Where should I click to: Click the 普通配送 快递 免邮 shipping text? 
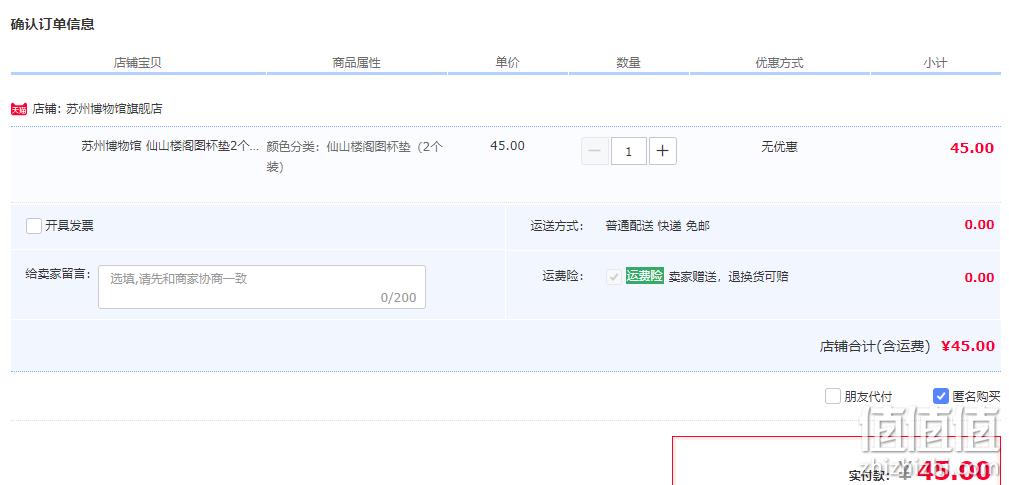pos(658,226)
